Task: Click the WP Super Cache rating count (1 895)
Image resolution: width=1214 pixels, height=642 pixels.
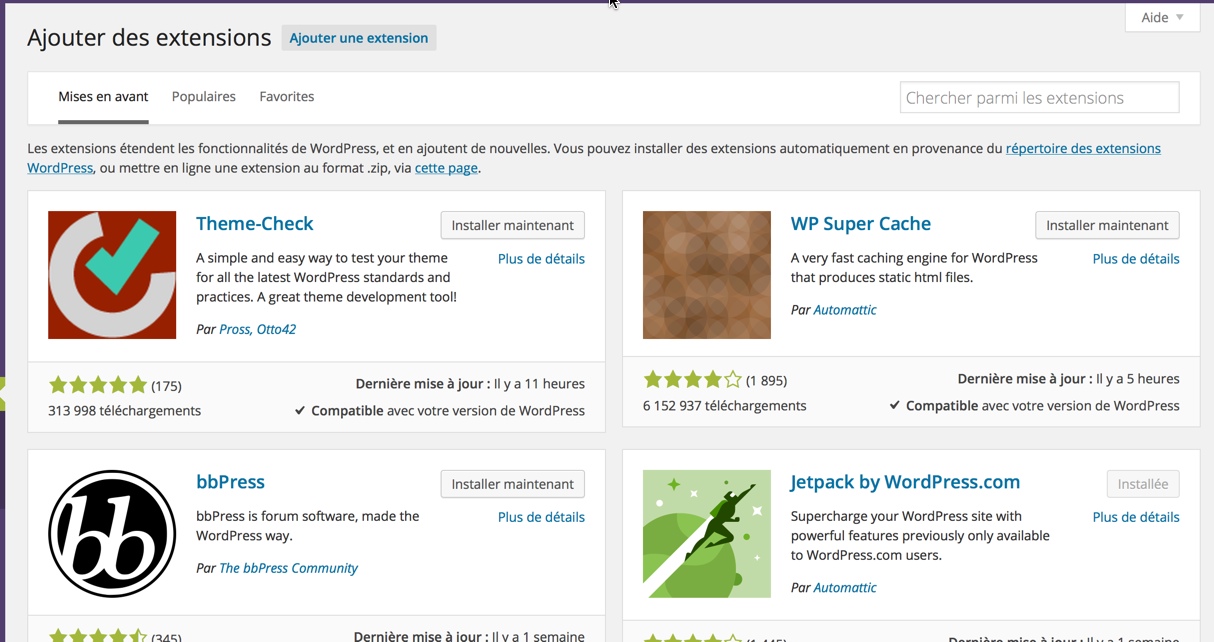Action: pos(766,380)
